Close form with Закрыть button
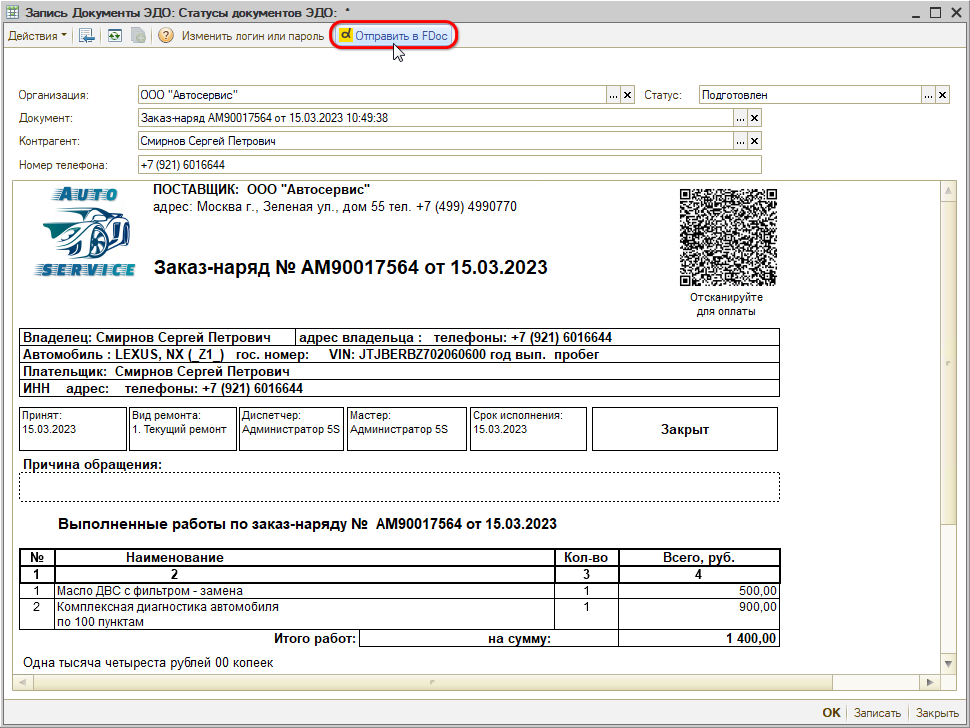The height and width of the screenshot is (728, 970). (937, 713)
